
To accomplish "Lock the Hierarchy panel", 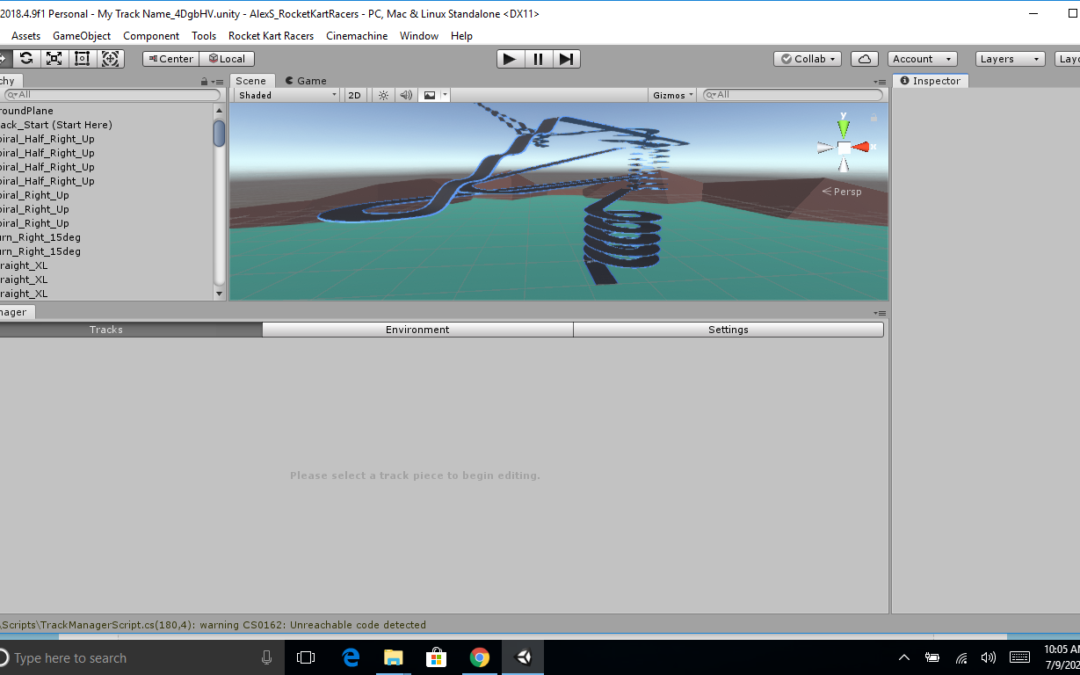I will click(x=204, y=81).
